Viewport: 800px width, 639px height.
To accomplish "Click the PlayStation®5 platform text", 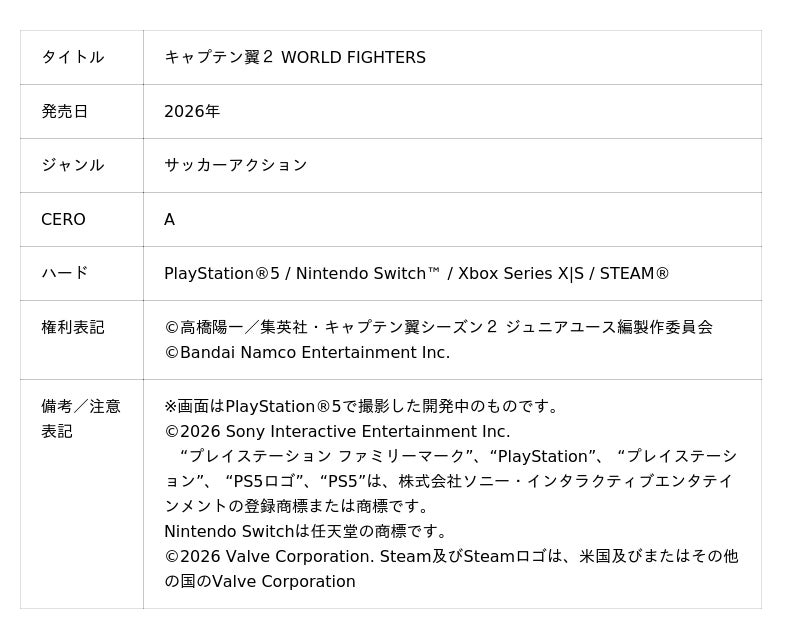I will (x=222, y=274).
